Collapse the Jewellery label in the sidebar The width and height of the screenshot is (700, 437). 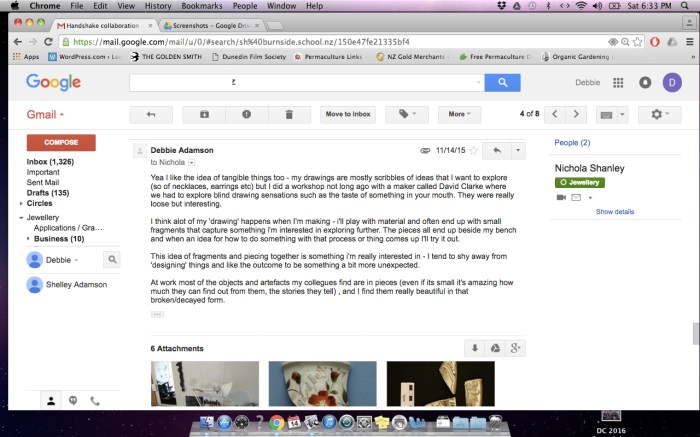[21, 217]
